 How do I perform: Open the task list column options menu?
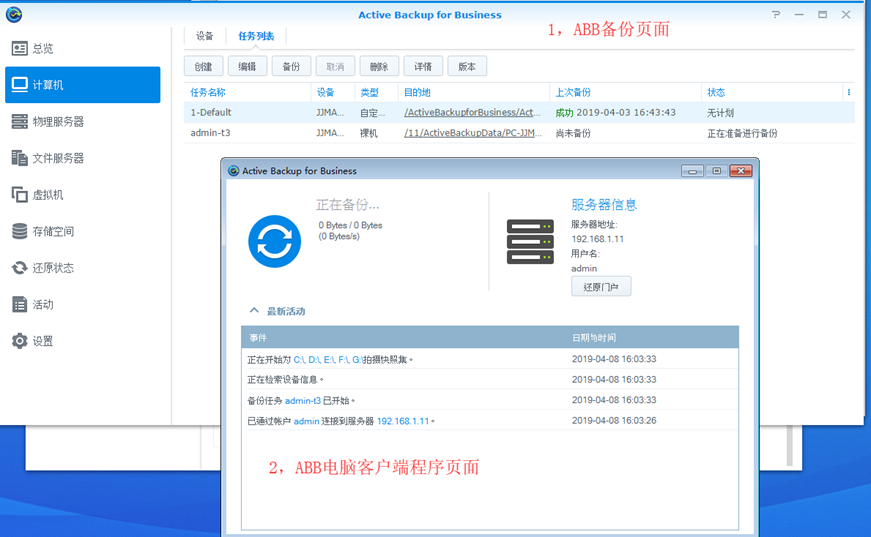point(848,92)
